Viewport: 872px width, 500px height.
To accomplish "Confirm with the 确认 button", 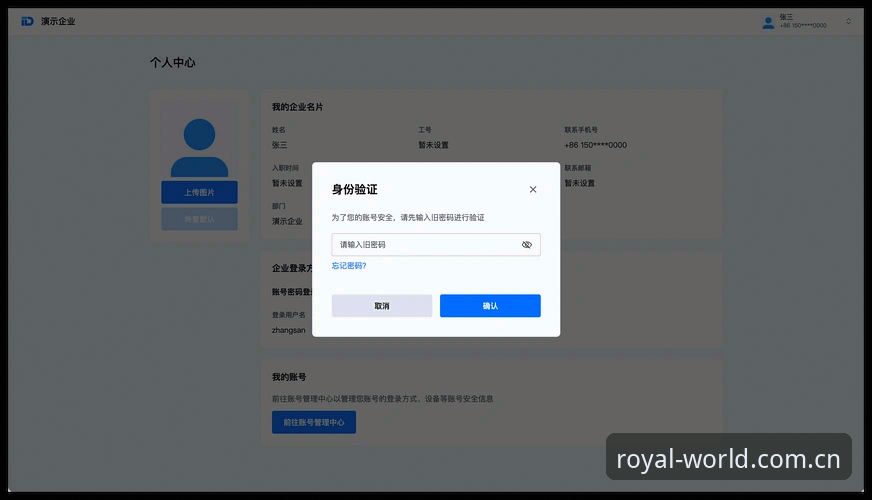I will [x=490, y=306].
